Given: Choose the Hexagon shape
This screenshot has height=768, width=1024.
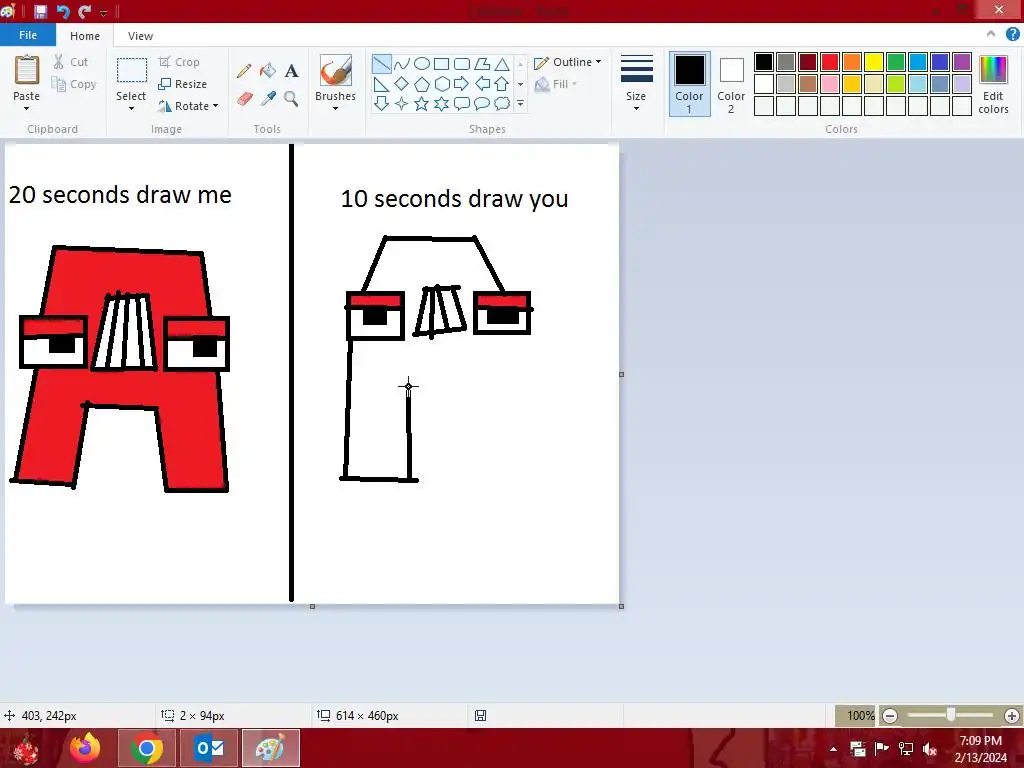Looking at the screenshot, I should 441,84.
